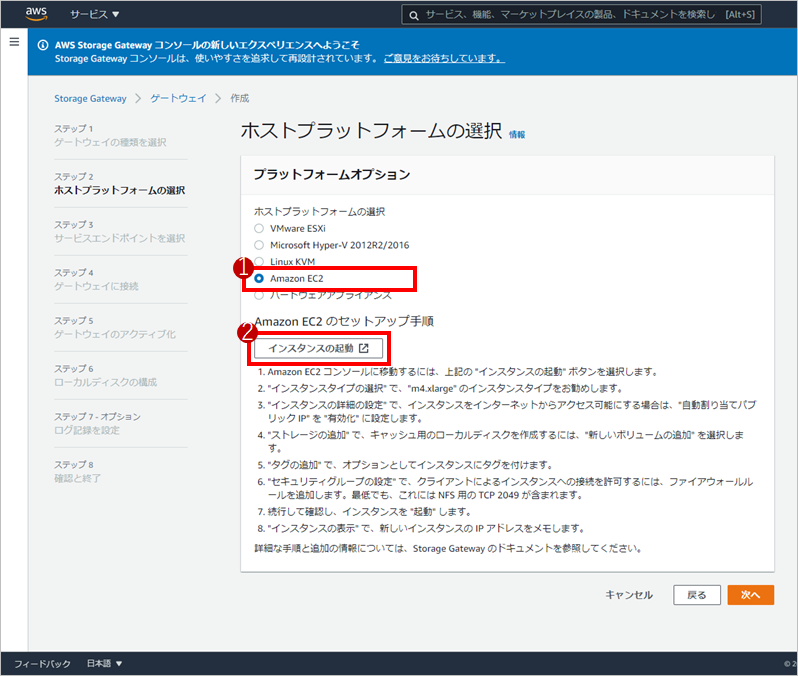The height and width of the screenshot is (676, 798).
Task: Select the VMware ESXi radio option
Action: coord(259,228)
